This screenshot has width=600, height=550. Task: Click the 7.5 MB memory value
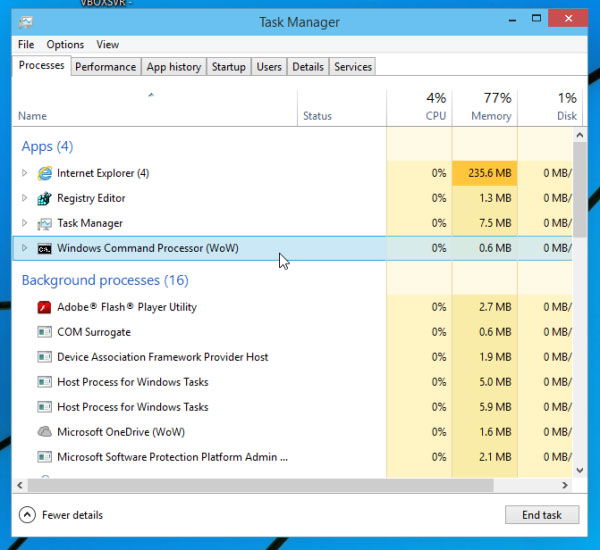(495, 223)
